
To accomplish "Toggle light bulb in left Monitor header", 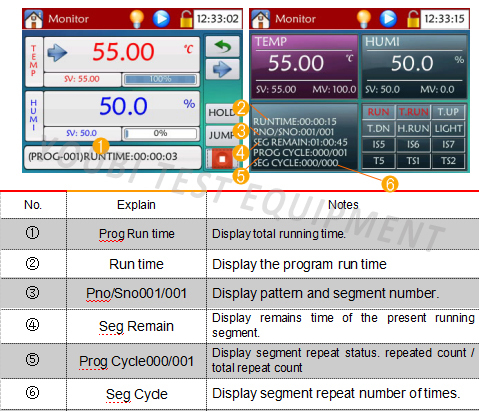I will [x=137, y=19].
